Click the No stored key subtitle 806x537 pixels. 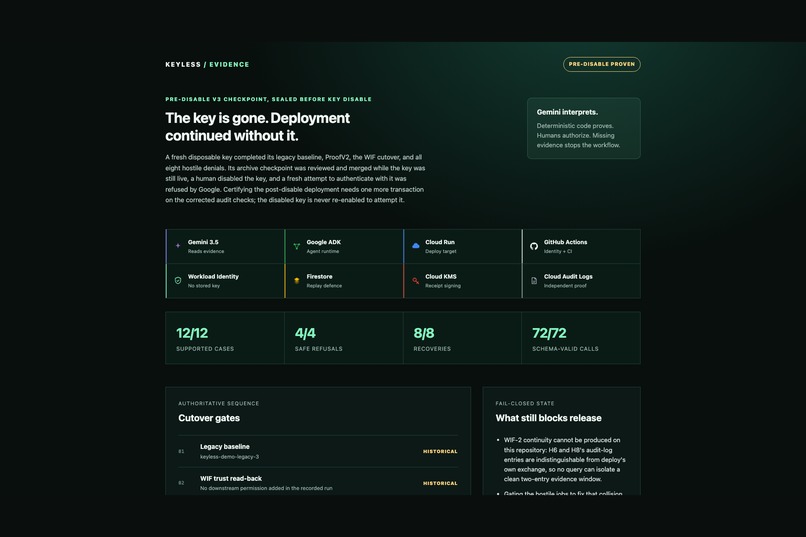click(204, 286)
